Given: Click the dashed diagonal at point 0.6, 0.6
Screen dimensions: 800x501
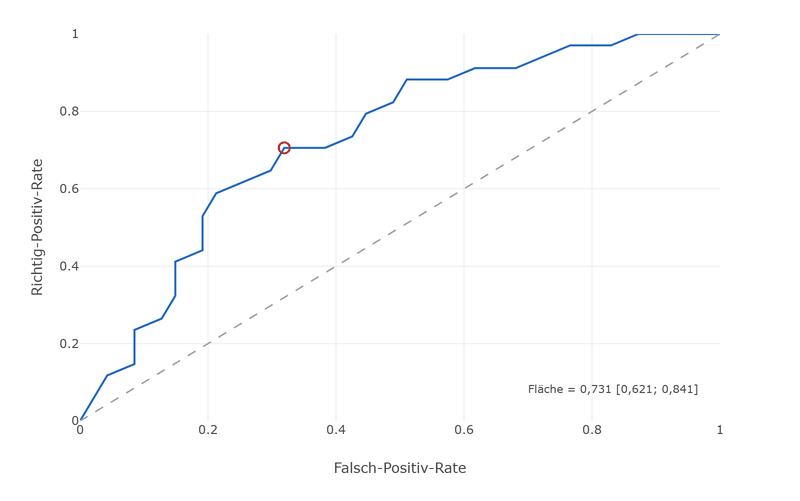Looking at the screenshot, I should click(x=464, y=189).
